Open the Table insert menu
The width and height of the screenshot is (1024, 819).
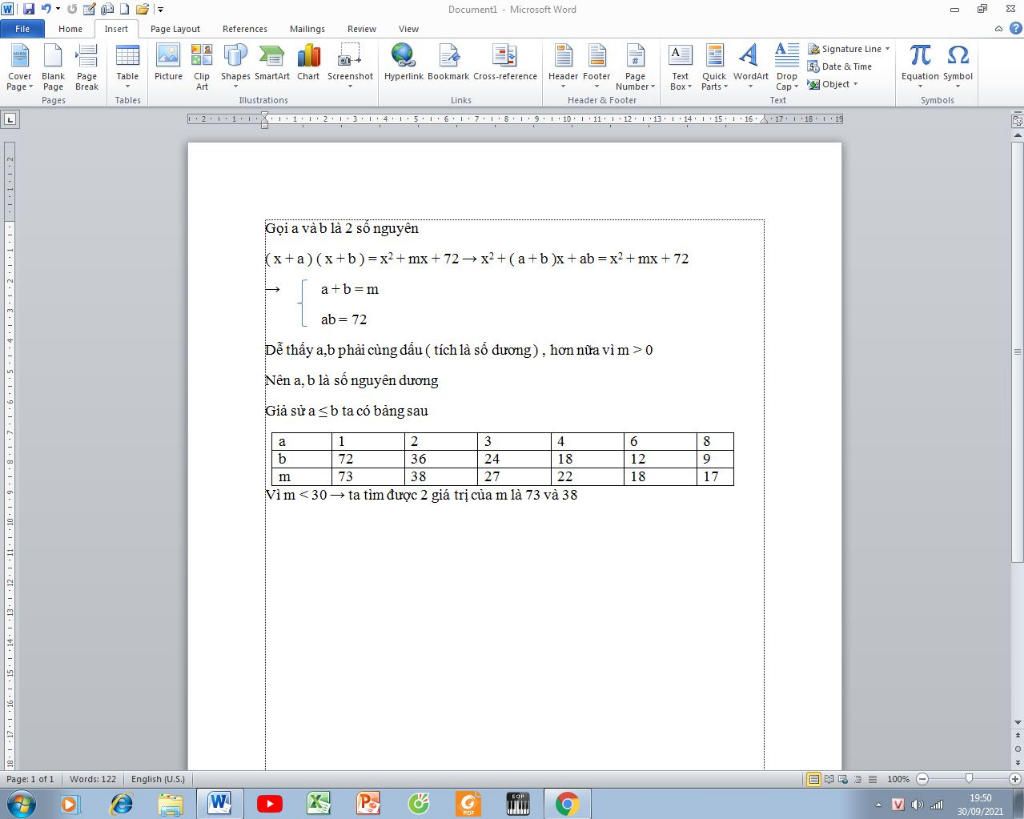click(127, 67)
